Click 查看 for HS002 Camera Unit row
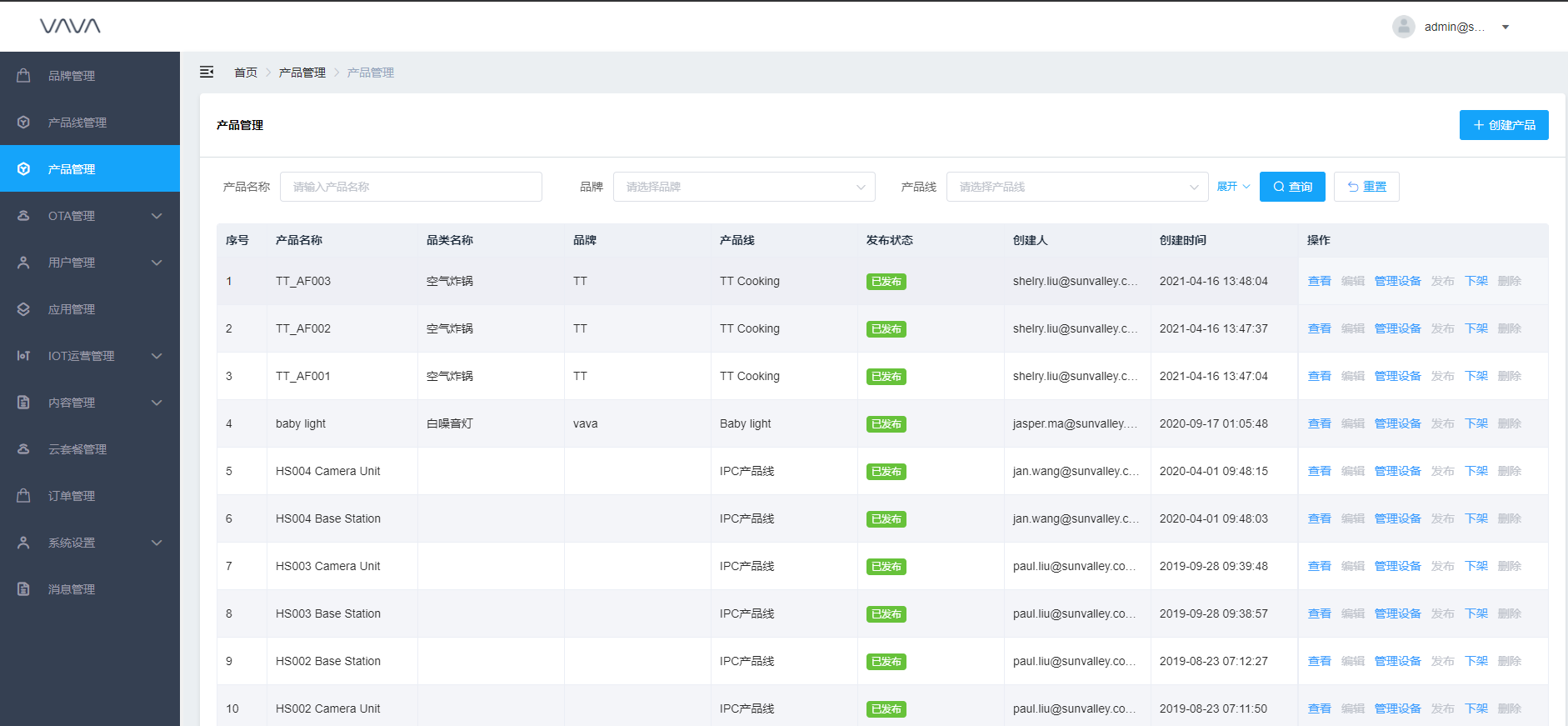Image resolution: width=1568 pixels, height=726 pixels. coord(1320,708)
